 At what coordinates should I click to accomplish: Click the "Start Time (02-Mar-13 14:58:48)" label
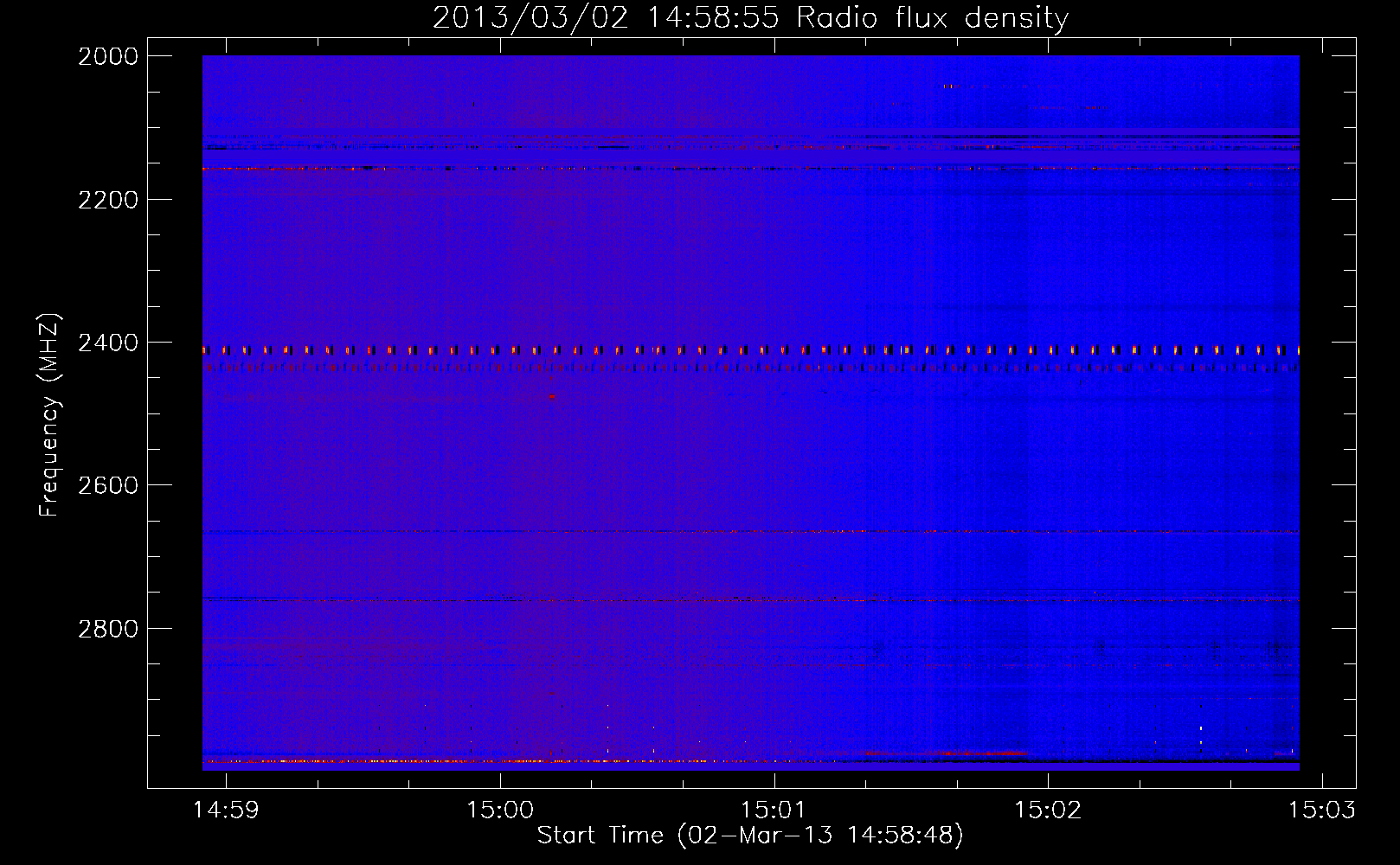pos(750,836)
